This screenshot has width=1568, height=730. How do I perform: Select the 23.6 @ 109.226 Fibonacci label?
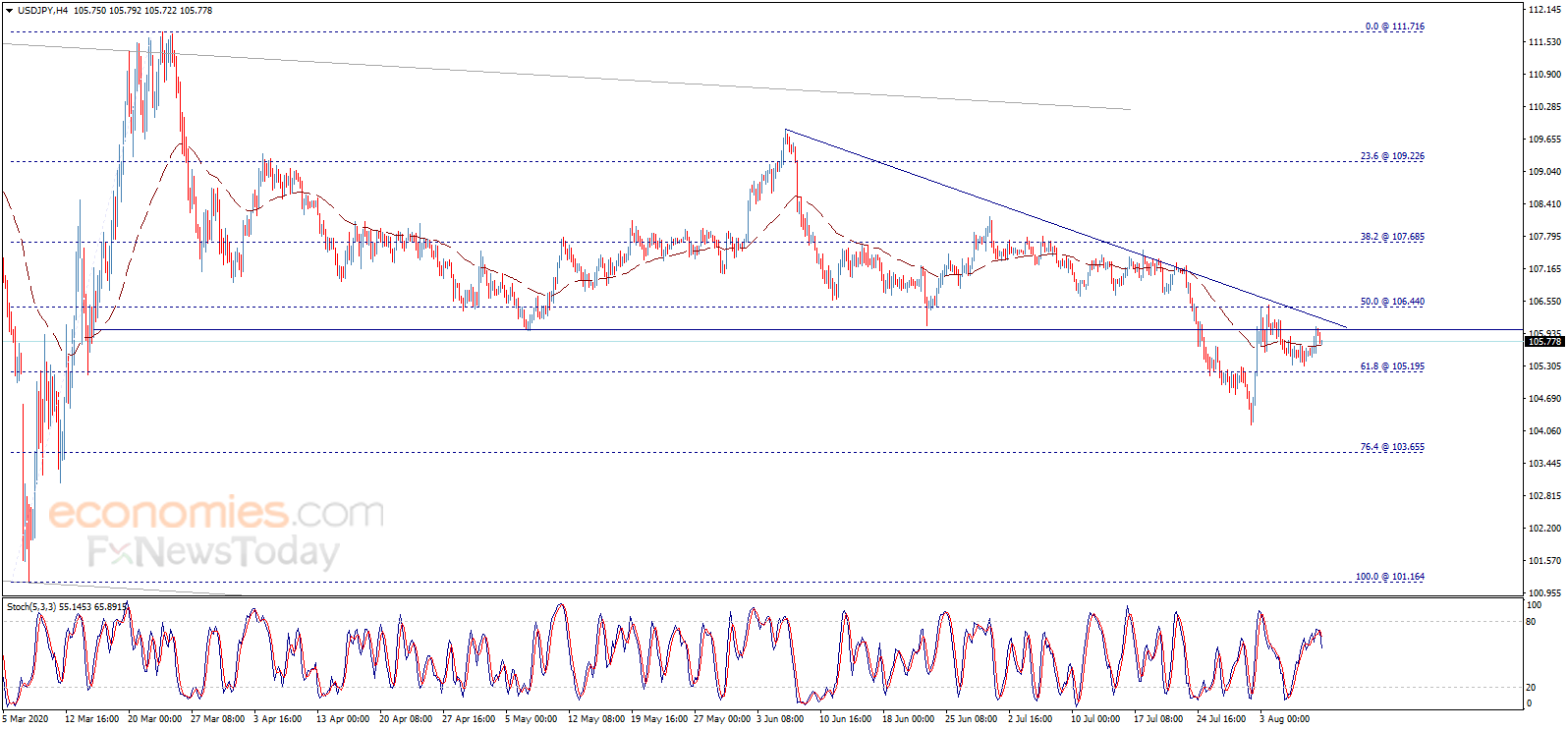pos(1391,156)
